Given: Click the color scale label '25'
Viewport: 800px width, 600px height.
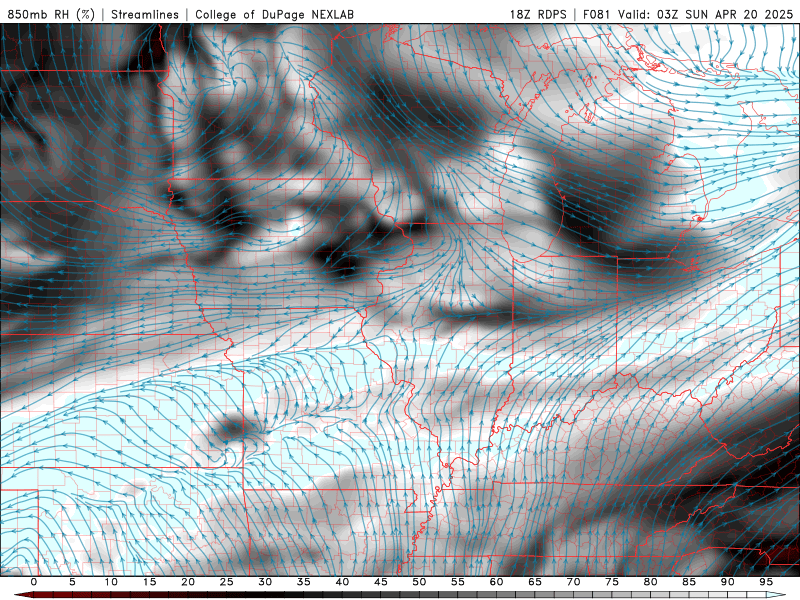Looking at the screenshot, I should (227, 582).
